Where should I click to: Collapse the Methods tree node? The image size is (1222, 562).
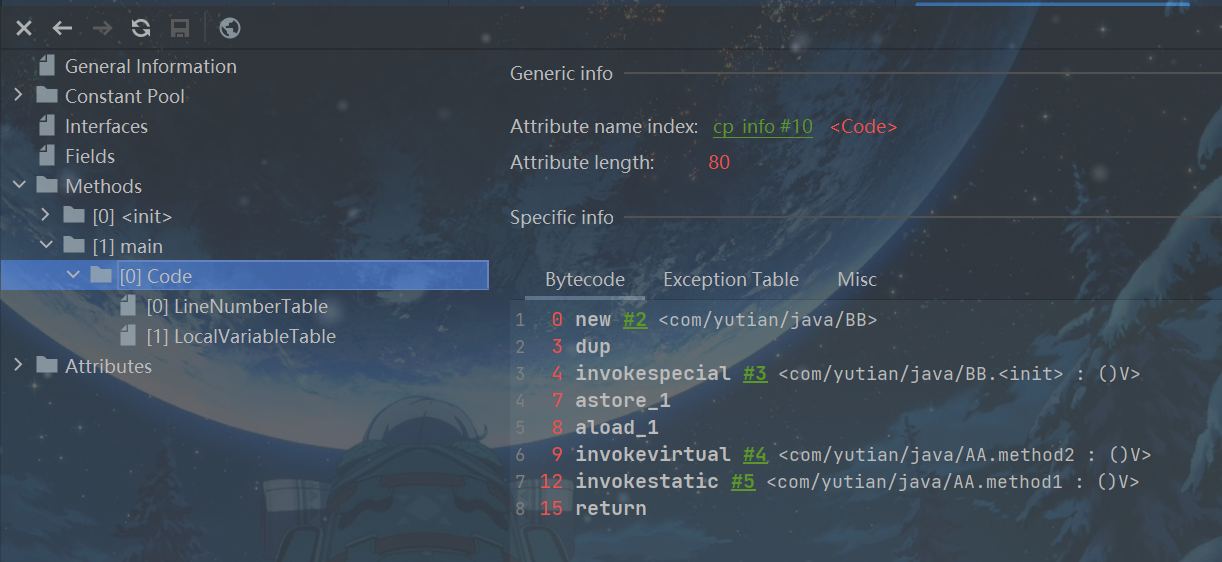(18, 186)
